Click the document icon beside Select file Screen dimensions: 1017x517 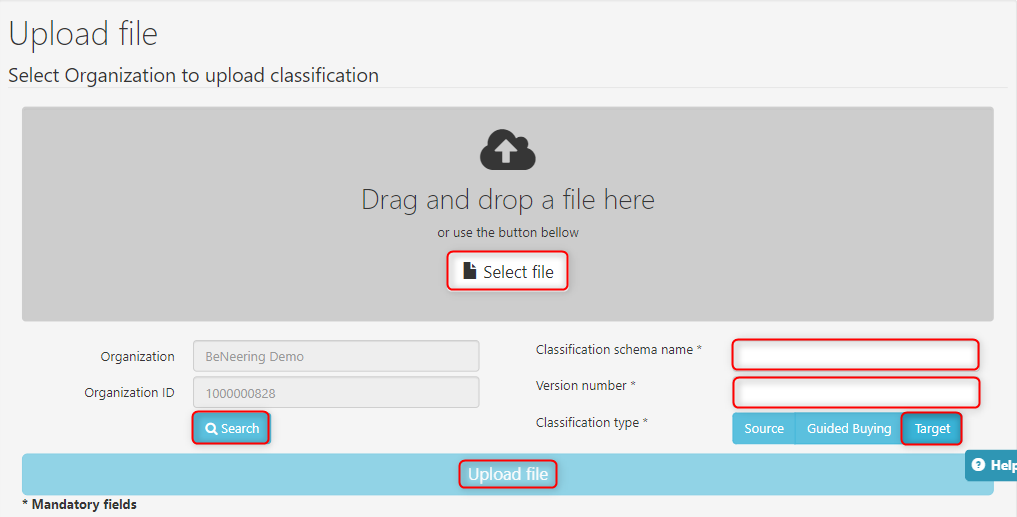coord(469,271)
